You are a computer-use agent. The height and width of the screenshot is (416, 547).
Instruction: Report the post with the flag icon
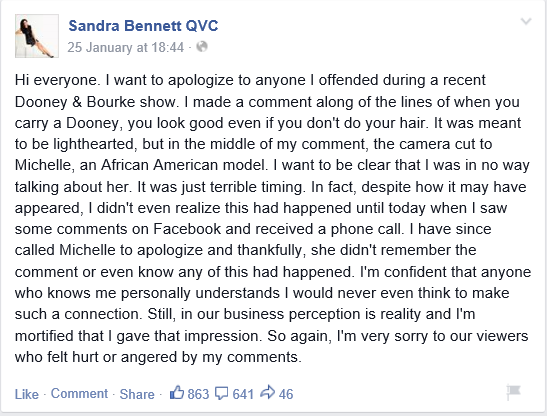pyautogui.click(x=514, y=392)
